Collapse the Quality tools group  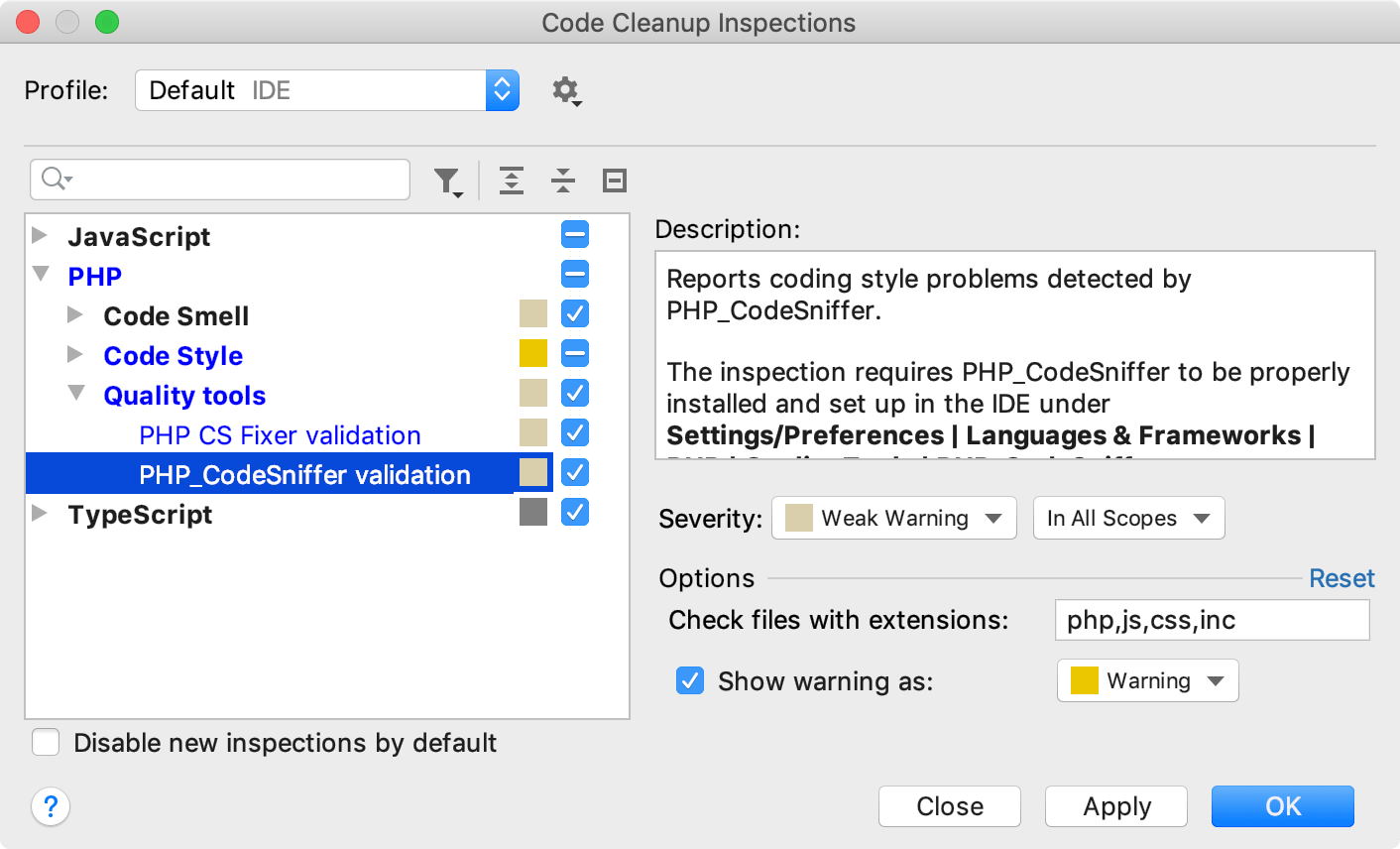76,394
